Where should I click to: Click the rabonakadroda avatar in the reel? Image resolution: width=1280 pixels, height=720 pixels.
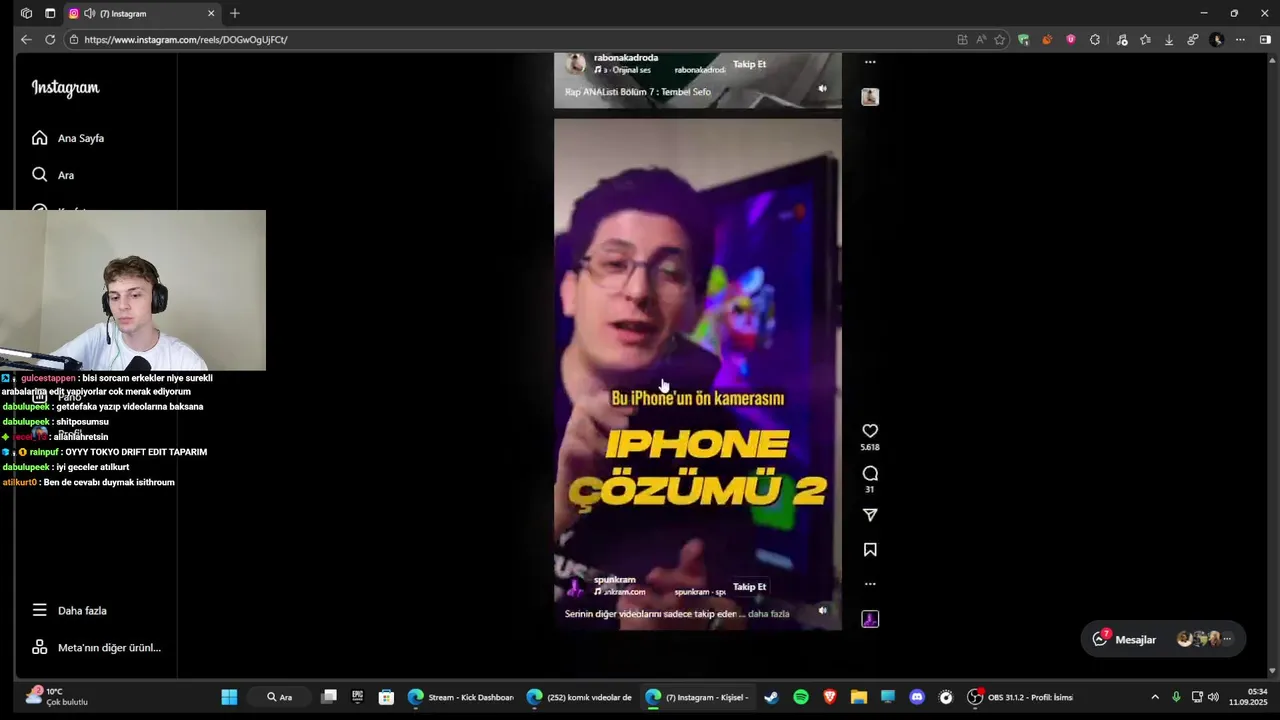click(575, 64)
